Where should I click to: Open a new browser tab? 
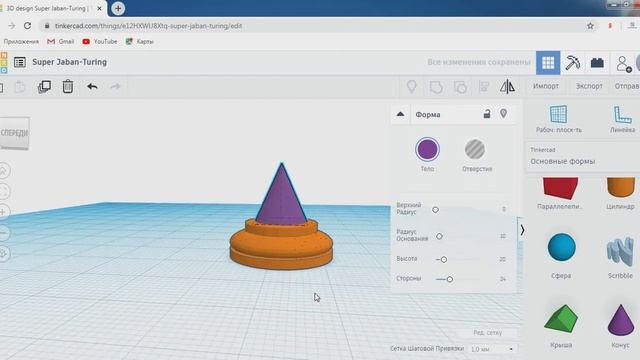pos(118,8)
